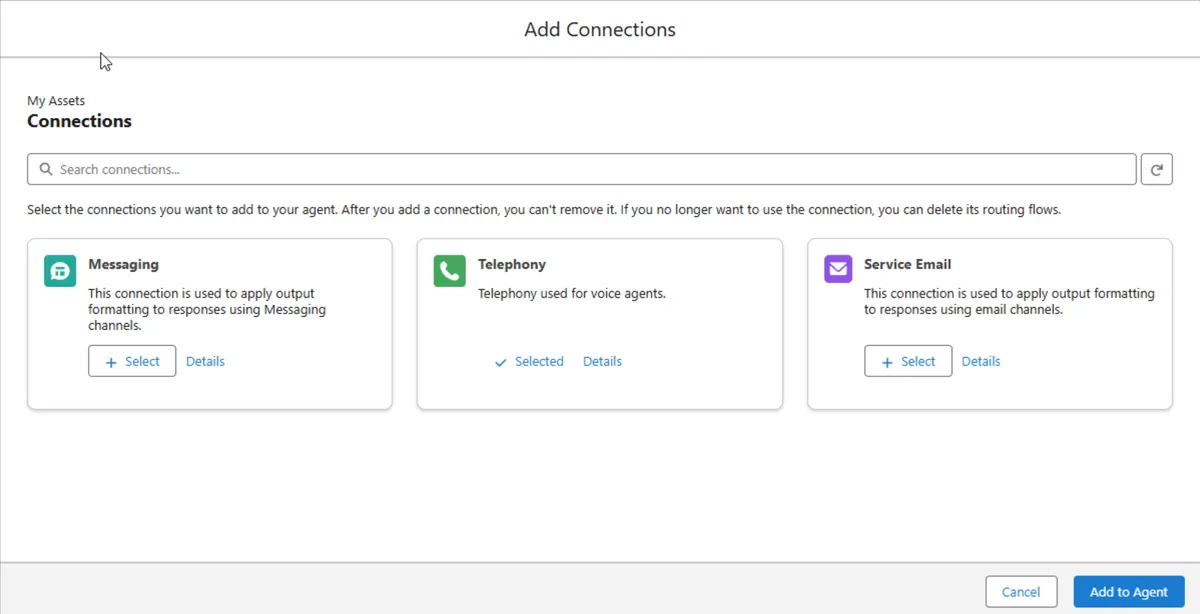This screenshot has height=614, width=1200.
Task: Click the purple Service Email envelope icon
Action: click(x=838, y=269)
